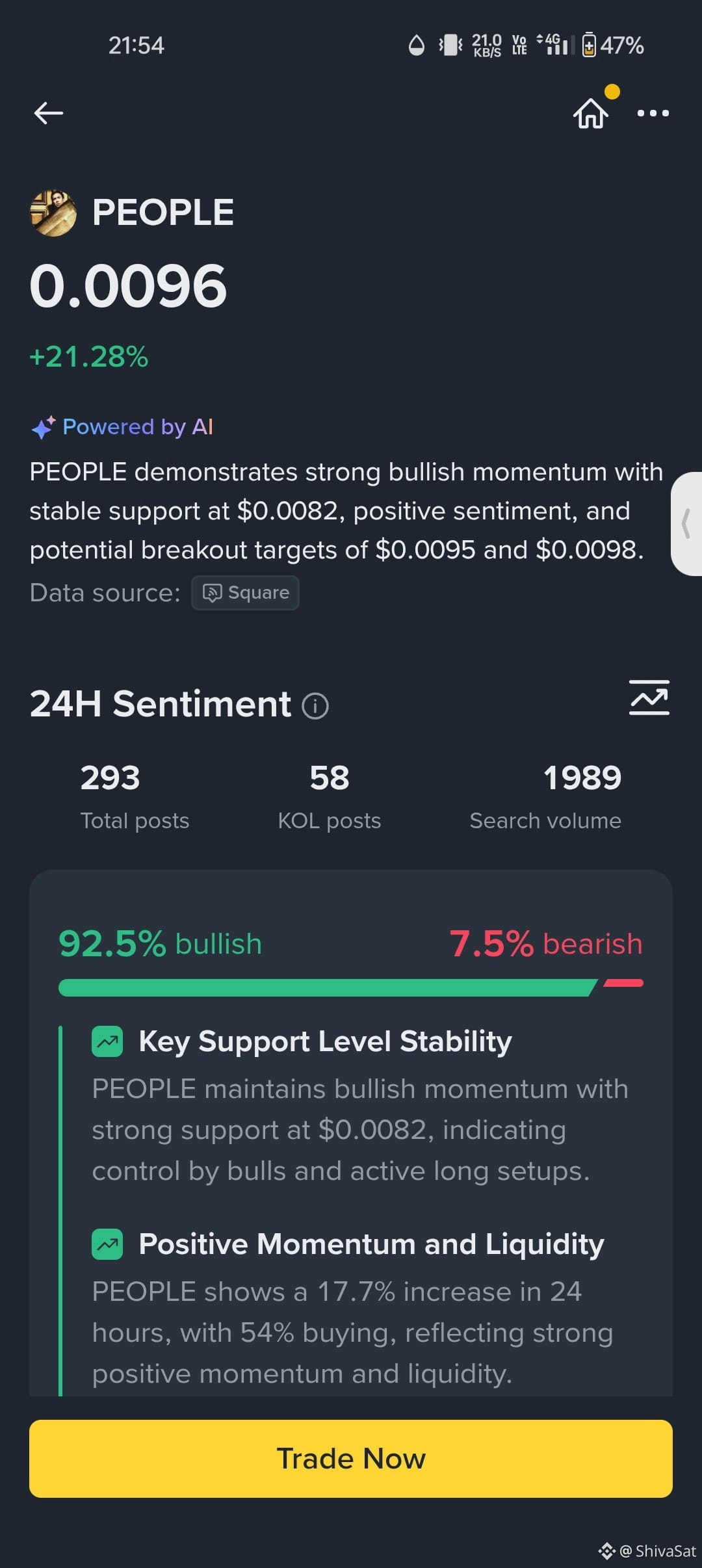Open the home icon

point(590,113)
